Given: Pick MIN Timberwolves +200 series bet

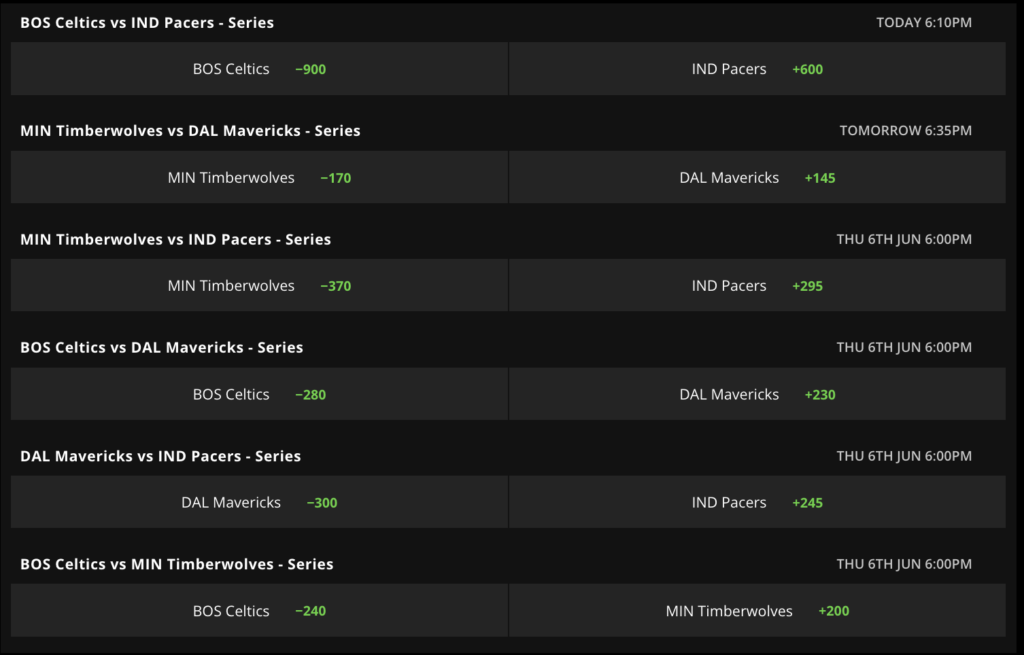Looking at the screenshot, I should 757,611.
